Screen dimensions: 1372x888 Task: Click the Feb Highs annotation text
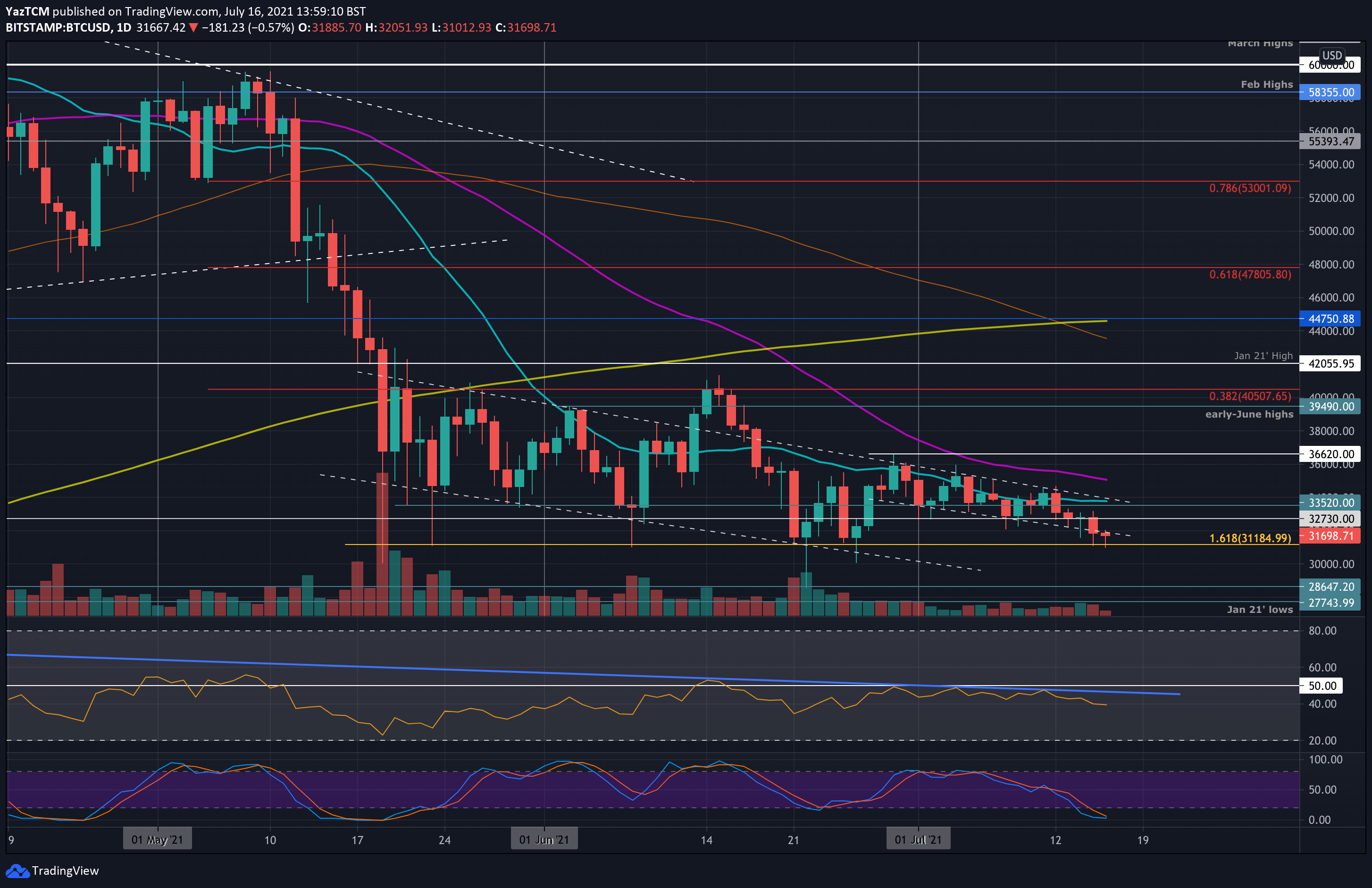(1266, 85)
